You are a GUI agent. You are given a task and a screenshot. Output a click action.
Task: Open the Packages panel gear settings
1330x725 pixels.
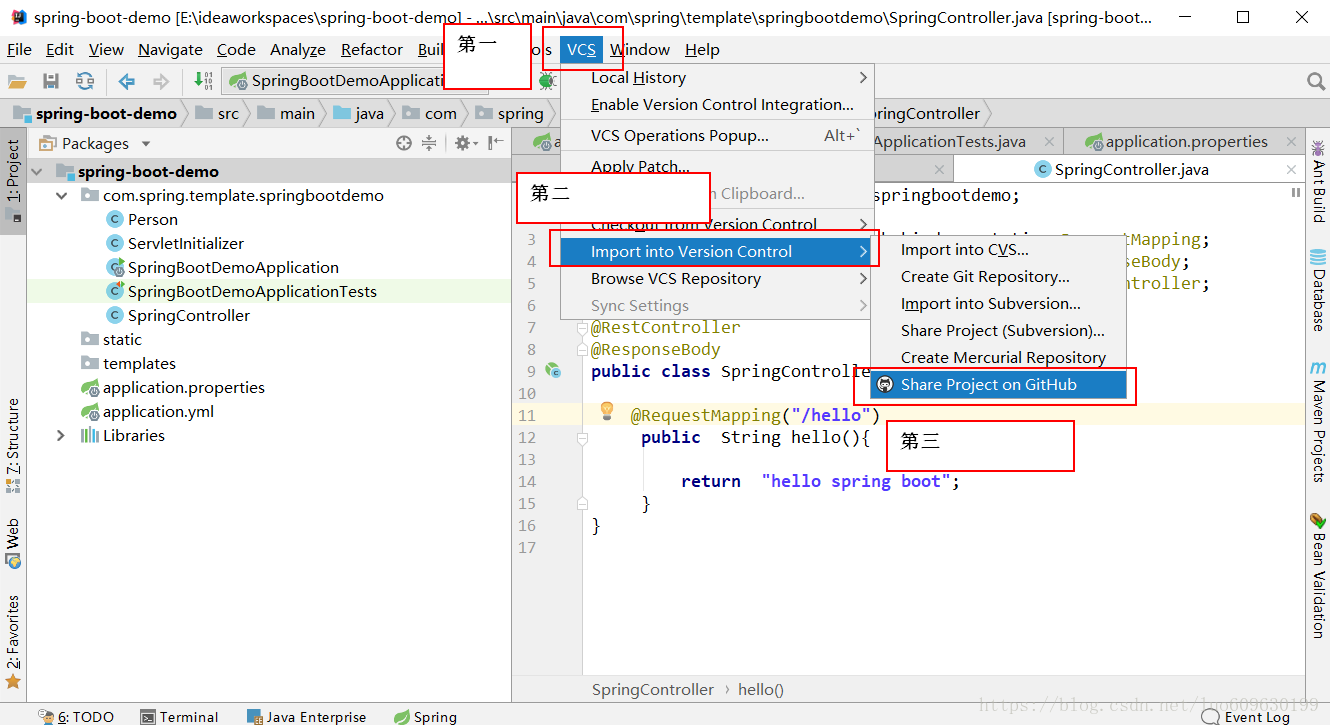pos(465,143)
